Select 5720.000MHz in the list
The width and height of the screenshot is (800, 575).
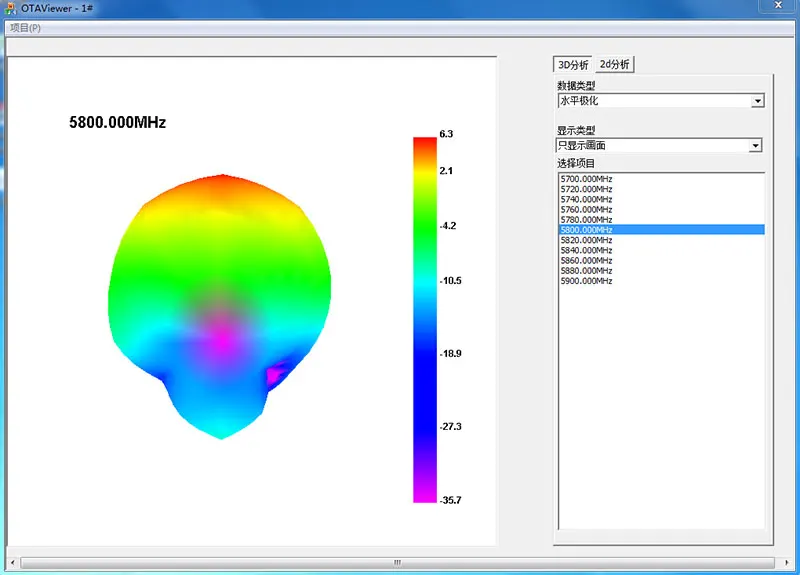pyautogui.click(x=661, y=189)
